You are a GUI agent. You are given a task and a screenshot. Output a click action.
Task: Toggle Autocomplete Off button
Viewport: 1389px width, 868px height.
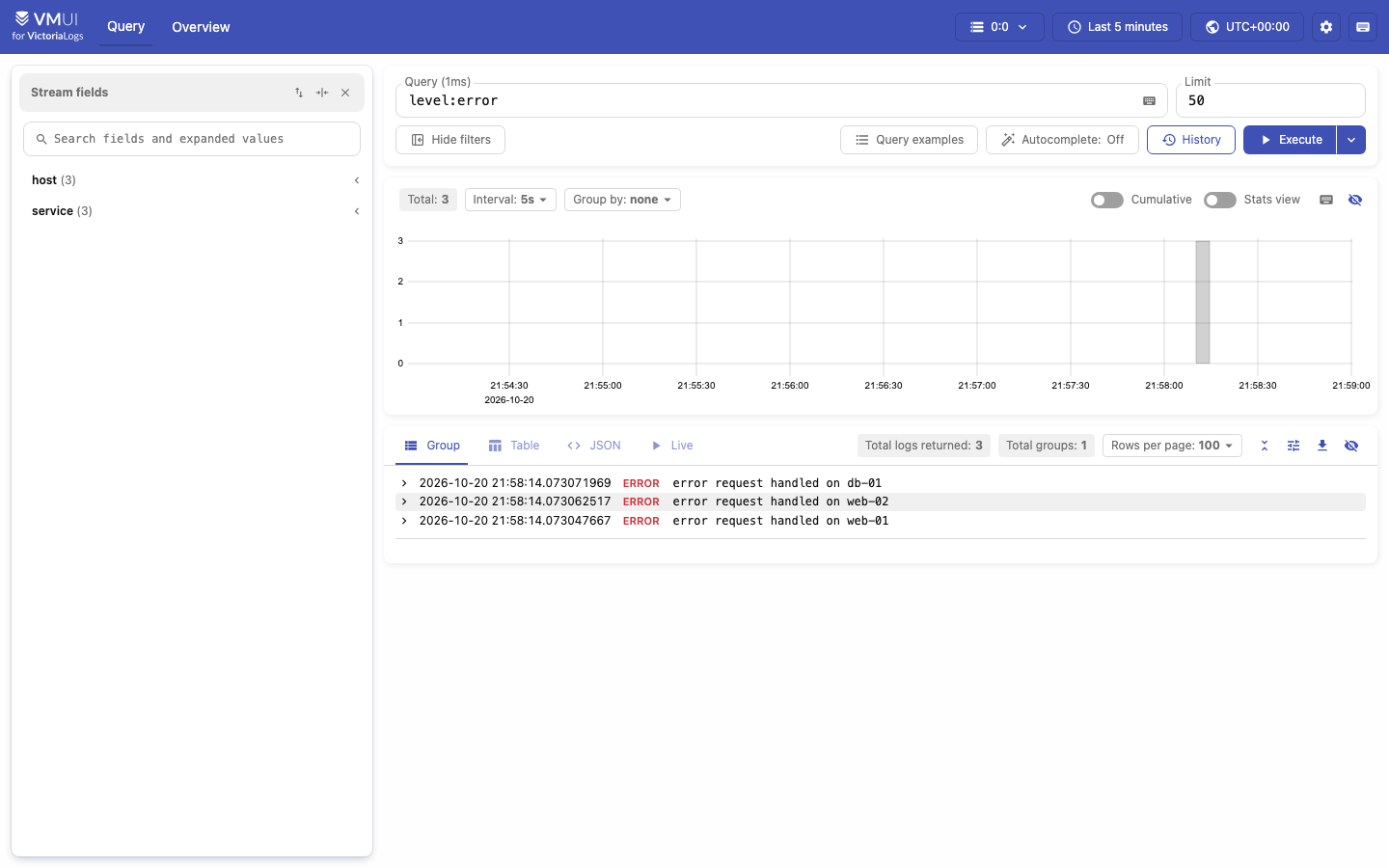tap(1062, 140)
